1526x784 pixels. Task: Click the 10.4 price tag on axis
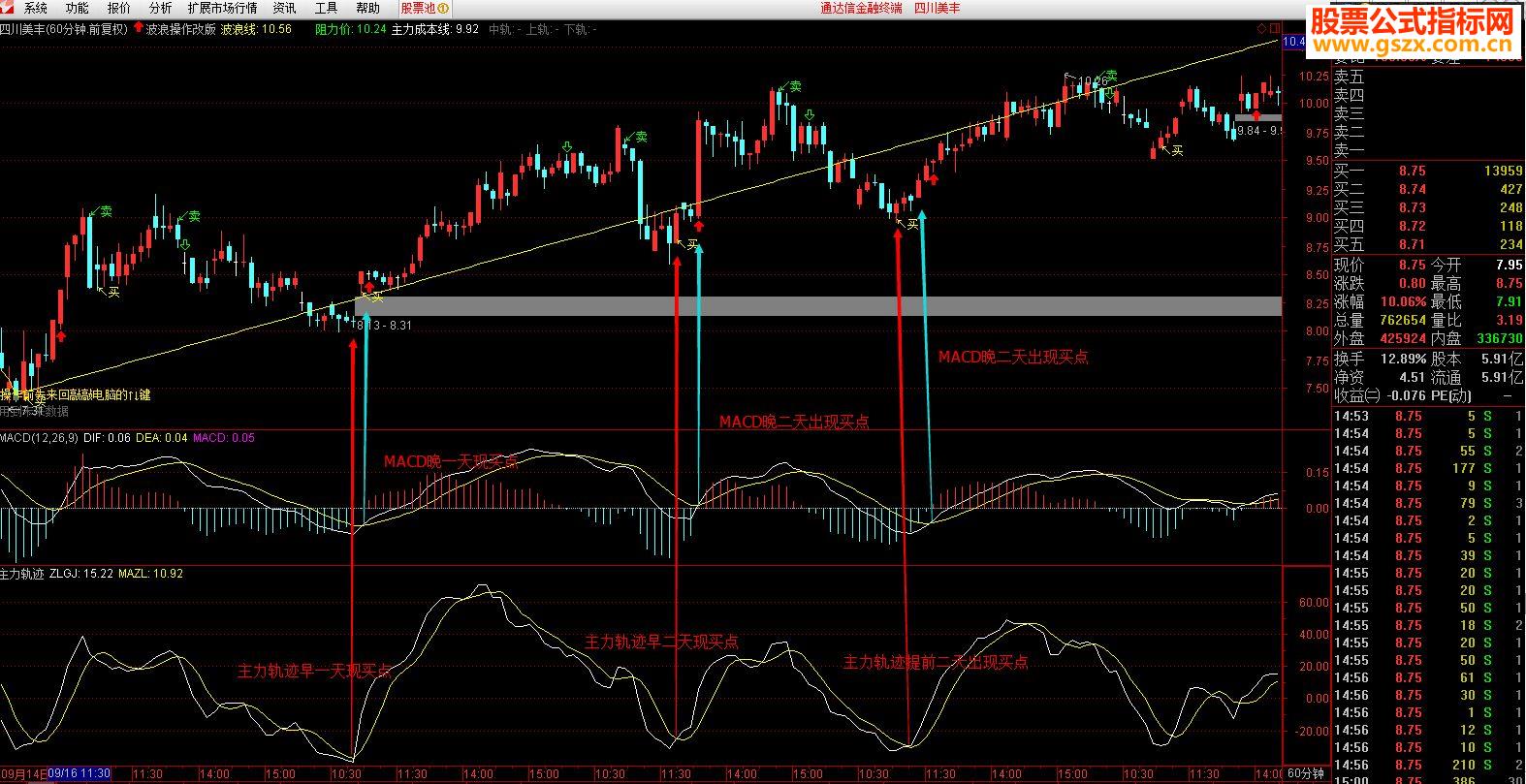pyautogui.click(x=1294, y=42)
